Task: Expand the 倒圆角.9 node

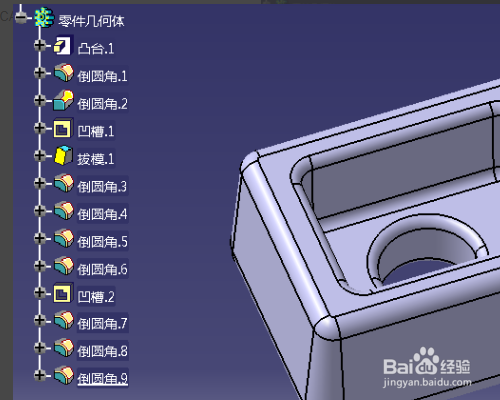Action: pyautogui.click(x=40, y=375)
